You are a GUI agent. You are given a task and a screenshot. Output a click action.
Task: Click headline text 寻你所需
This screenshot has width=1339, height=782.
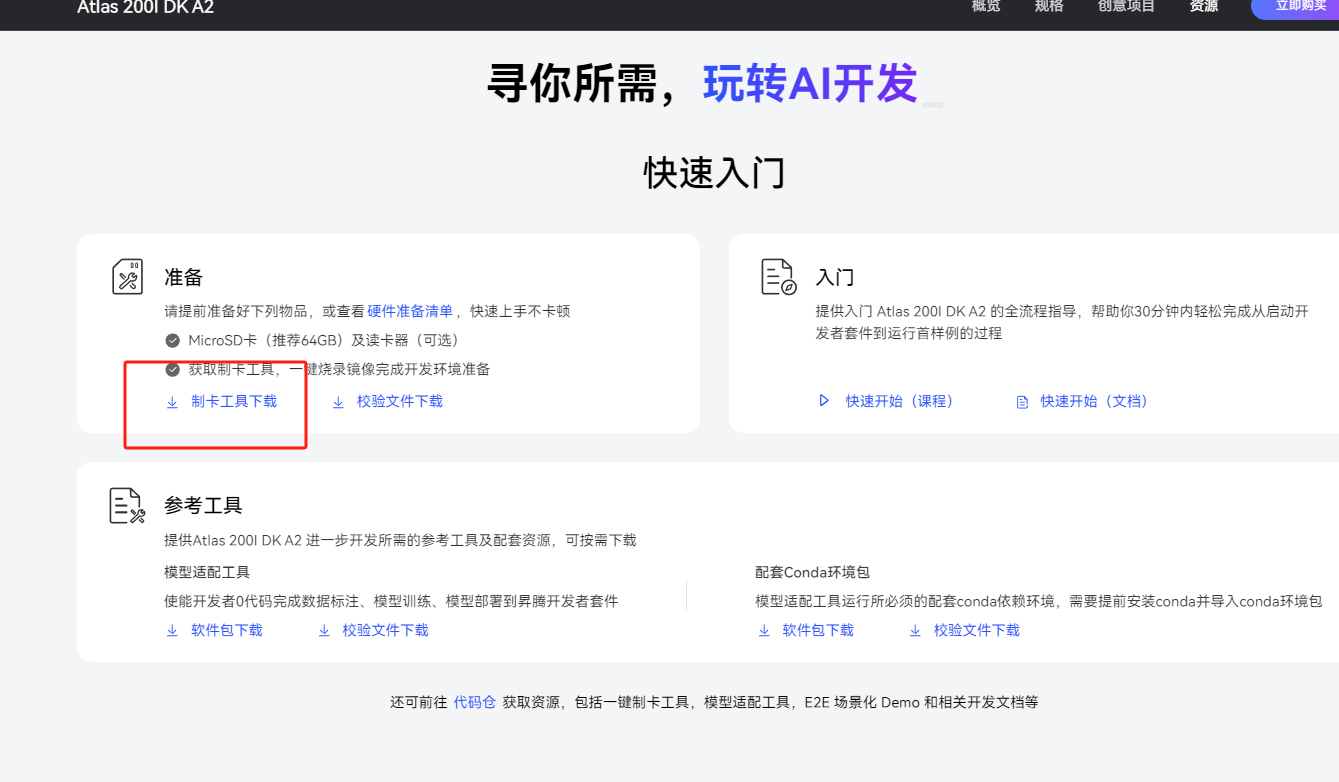(x=573, y=84)
